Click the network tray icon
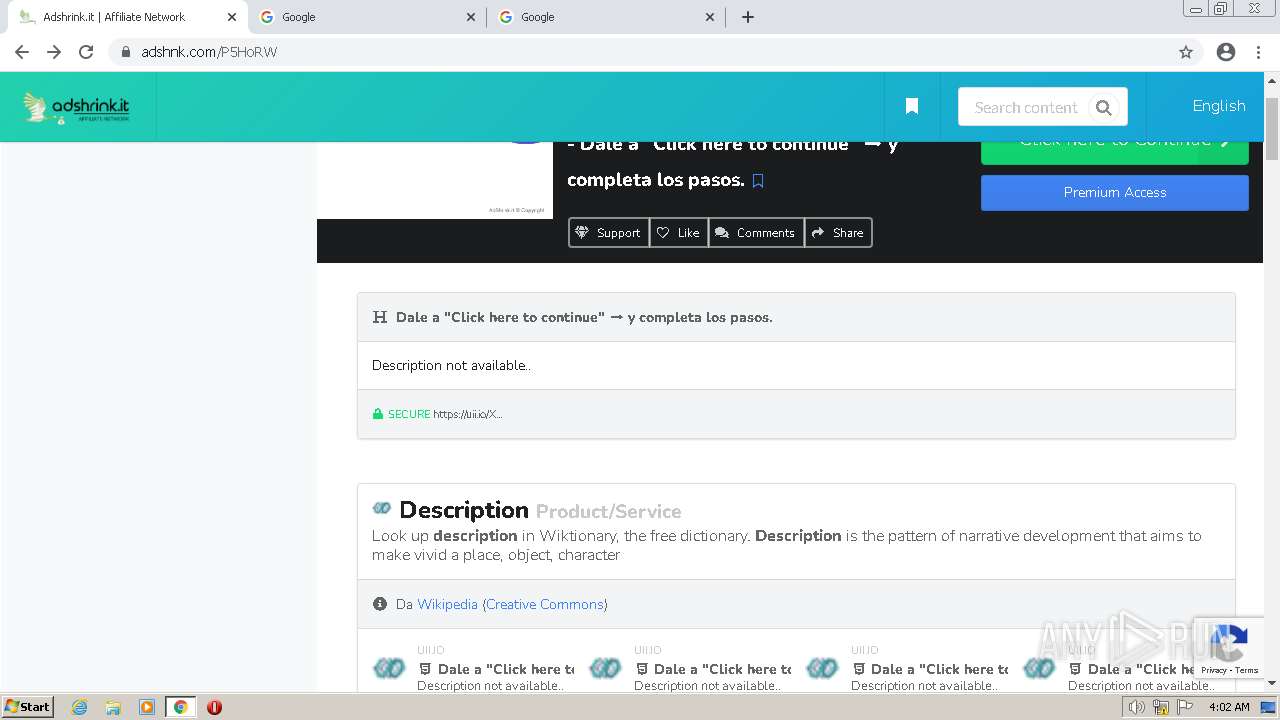Viewport: 1280px width, 720px height. [1160, 707]
